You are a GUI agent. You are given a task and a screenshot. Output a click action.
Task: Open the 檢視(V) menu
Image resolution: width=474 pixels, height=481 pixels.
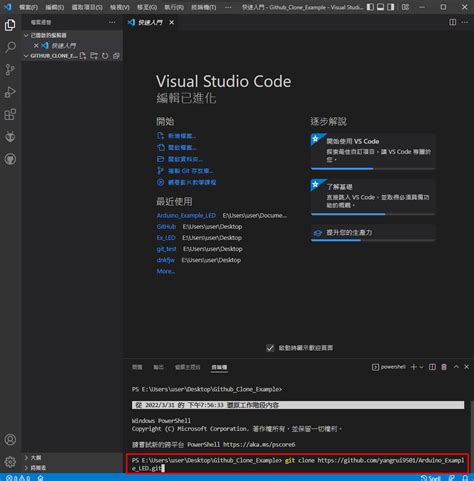(x=120, y=7)
